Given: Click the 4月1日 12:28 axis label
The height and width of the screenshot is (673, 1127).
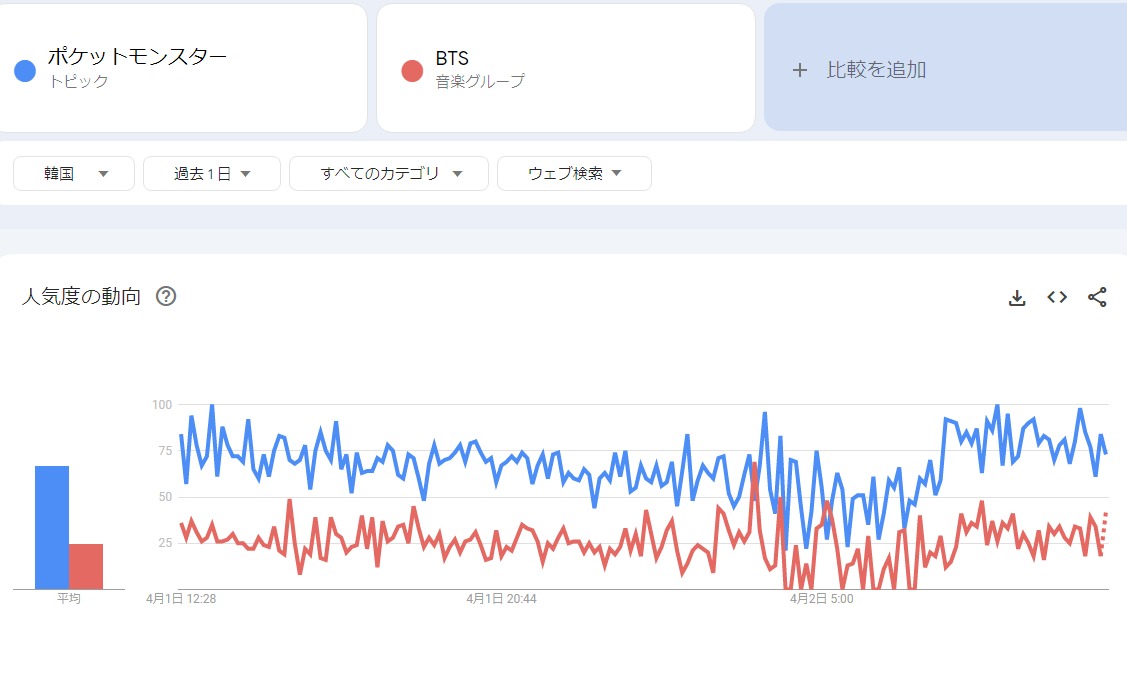Looking at the screenshot, I should (182, 599).
